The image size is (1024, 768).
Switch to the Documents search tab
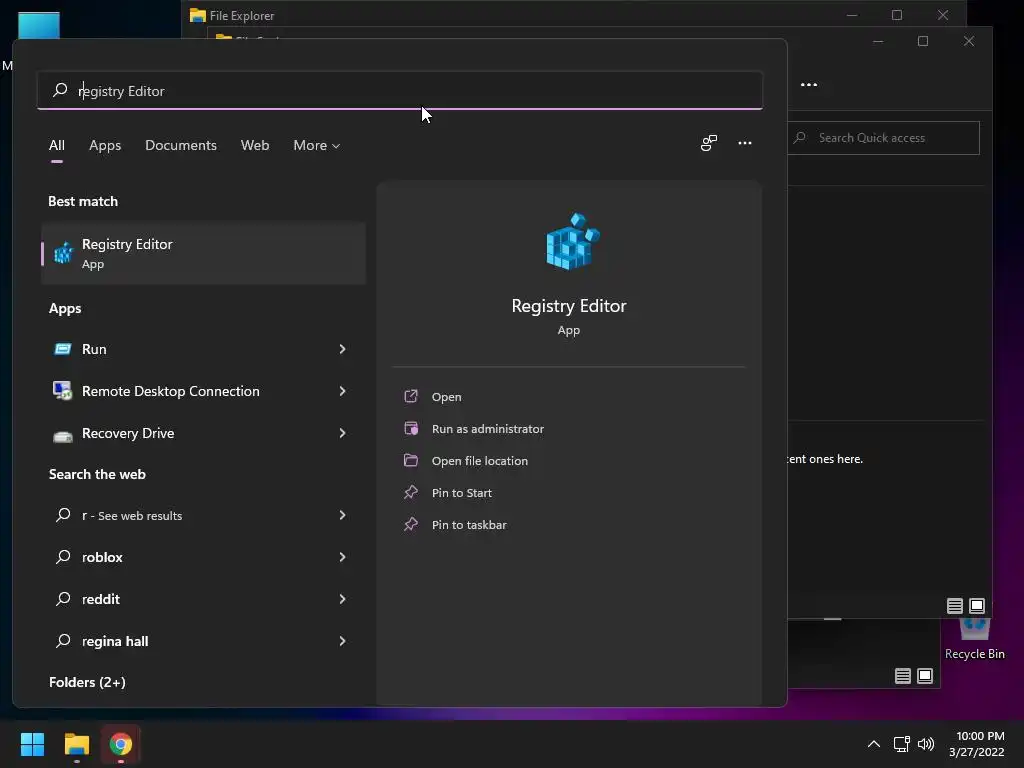[181, 146]
